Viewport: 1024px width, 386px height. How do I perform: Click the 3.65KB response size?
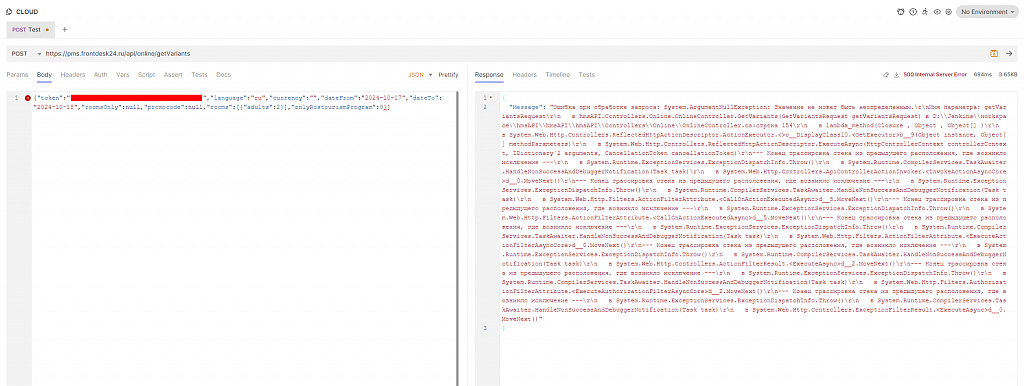click(x=1008, y=74)
